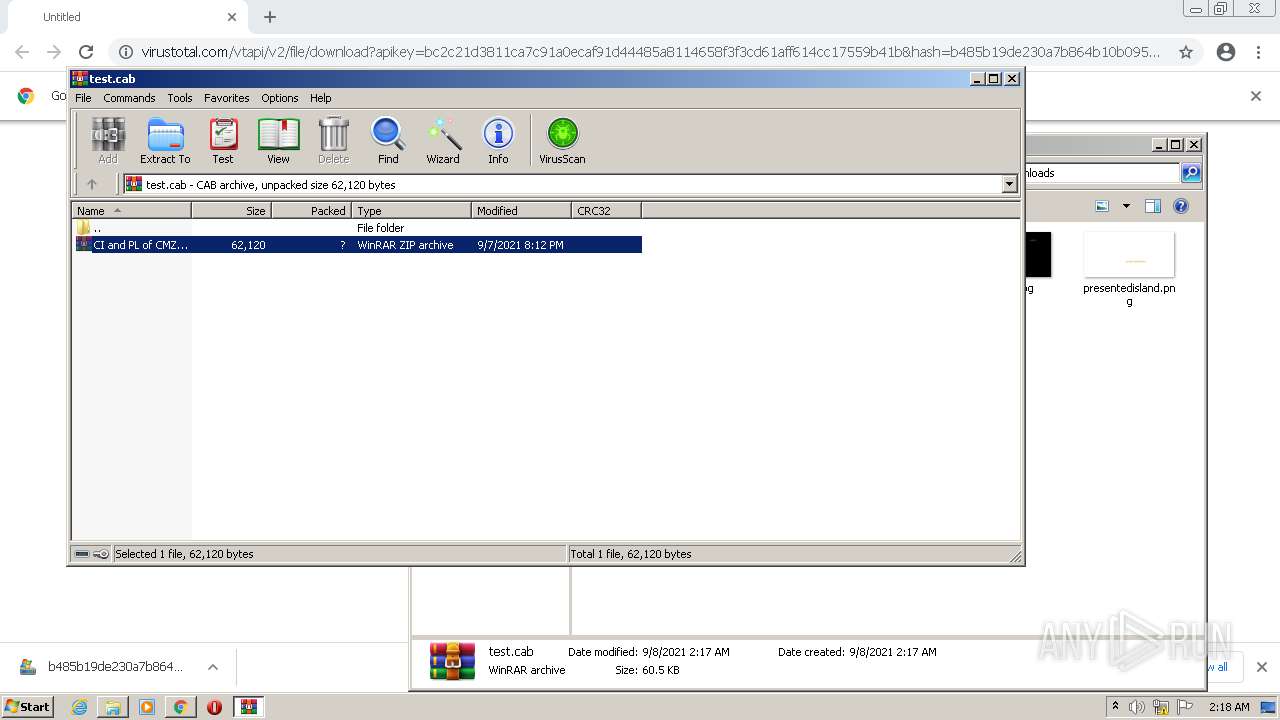Click the Explorer window search button
The width and height of the screenshot is (1280, 720).
click(x=1191, y=173)
